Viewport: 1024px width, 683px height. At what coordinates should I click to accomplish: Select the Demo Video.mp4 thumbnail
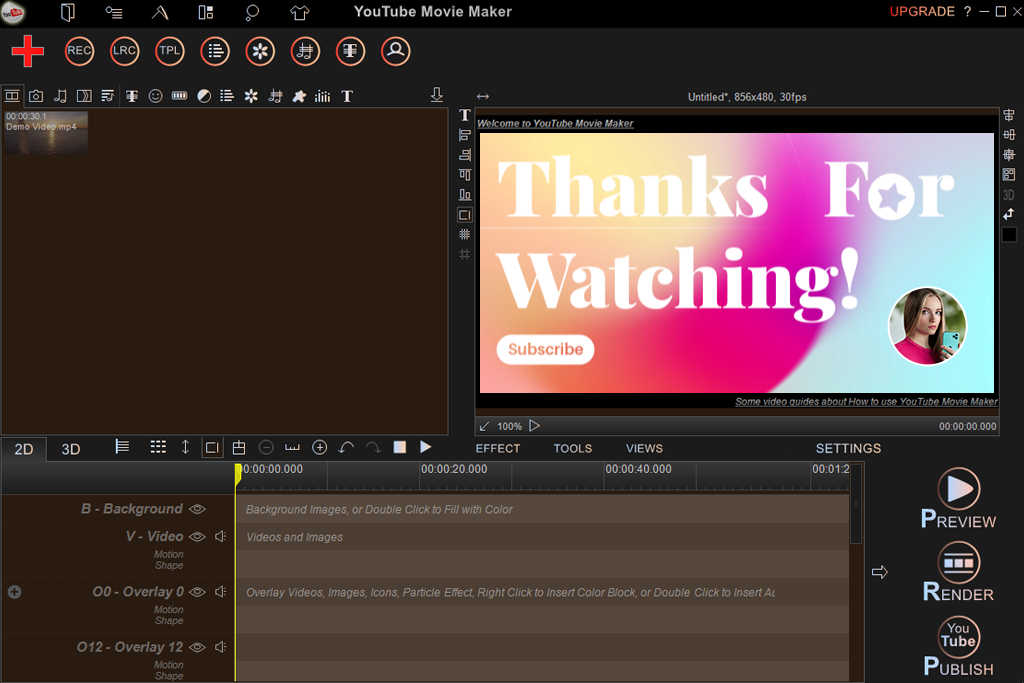click(46, 133)
